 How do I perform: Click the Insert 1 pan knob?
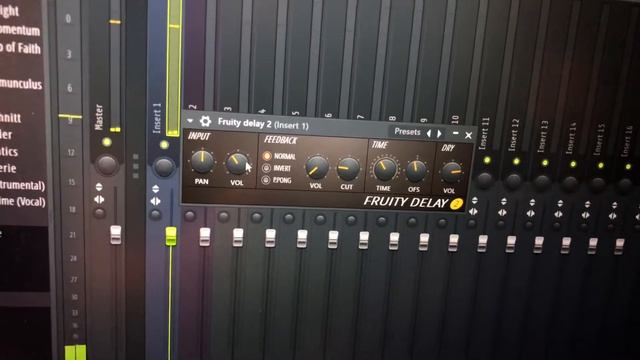click(164, 167)
